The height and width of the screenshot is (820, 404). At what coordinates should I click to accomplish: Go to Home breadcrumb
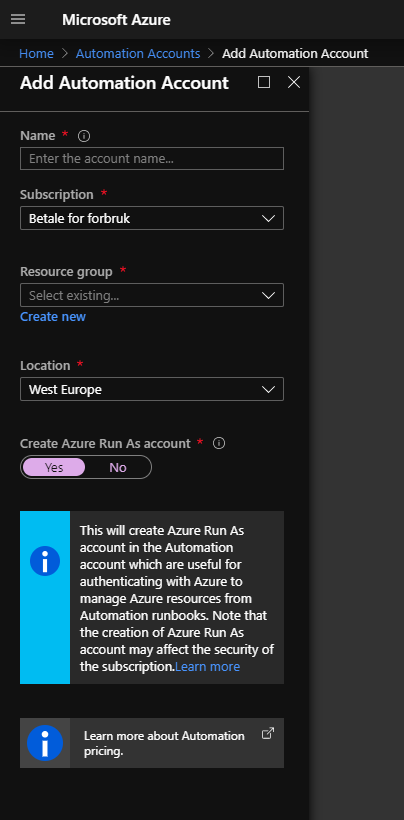36,53
